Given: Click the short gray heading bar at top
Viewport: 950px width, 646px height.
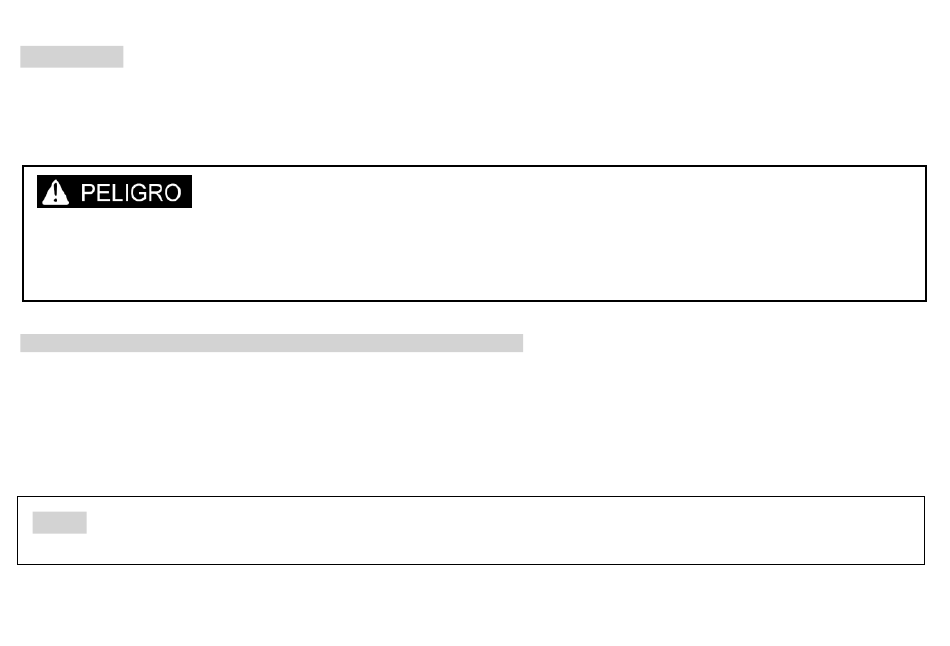Looking at the screenshot, I should coord(71,57).
